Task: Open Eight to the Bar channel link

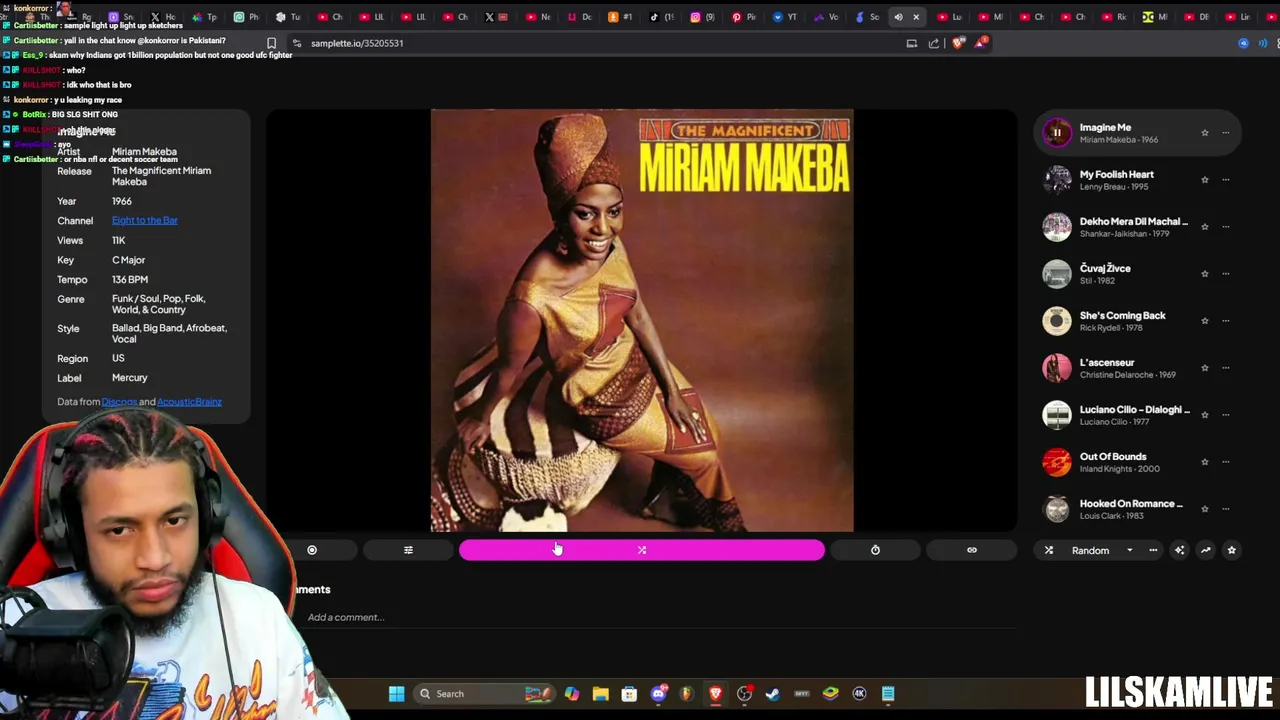Action: coord(145,221)
